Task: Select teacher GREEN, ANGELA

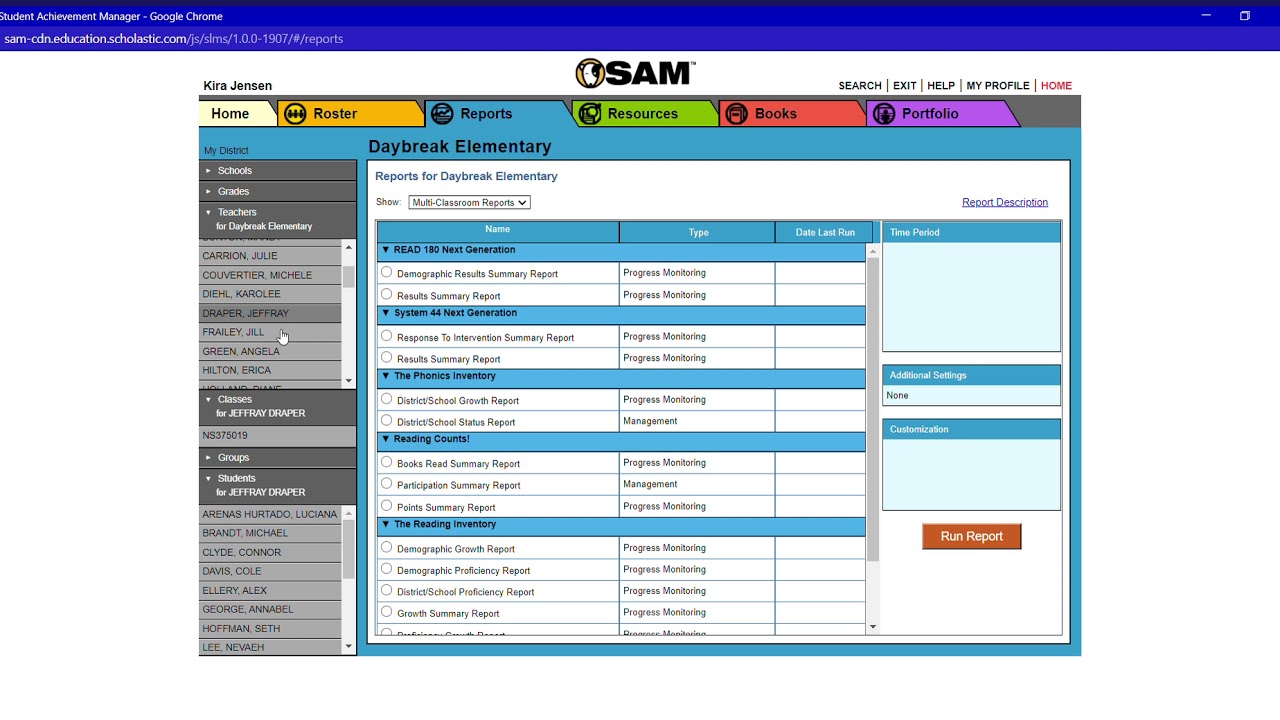Action: (270, 352)
